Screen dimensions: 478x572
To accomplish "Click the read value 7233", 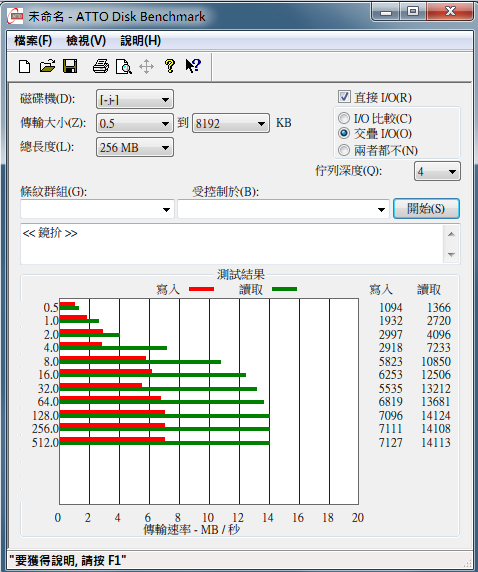I will (x=439, y=348).
